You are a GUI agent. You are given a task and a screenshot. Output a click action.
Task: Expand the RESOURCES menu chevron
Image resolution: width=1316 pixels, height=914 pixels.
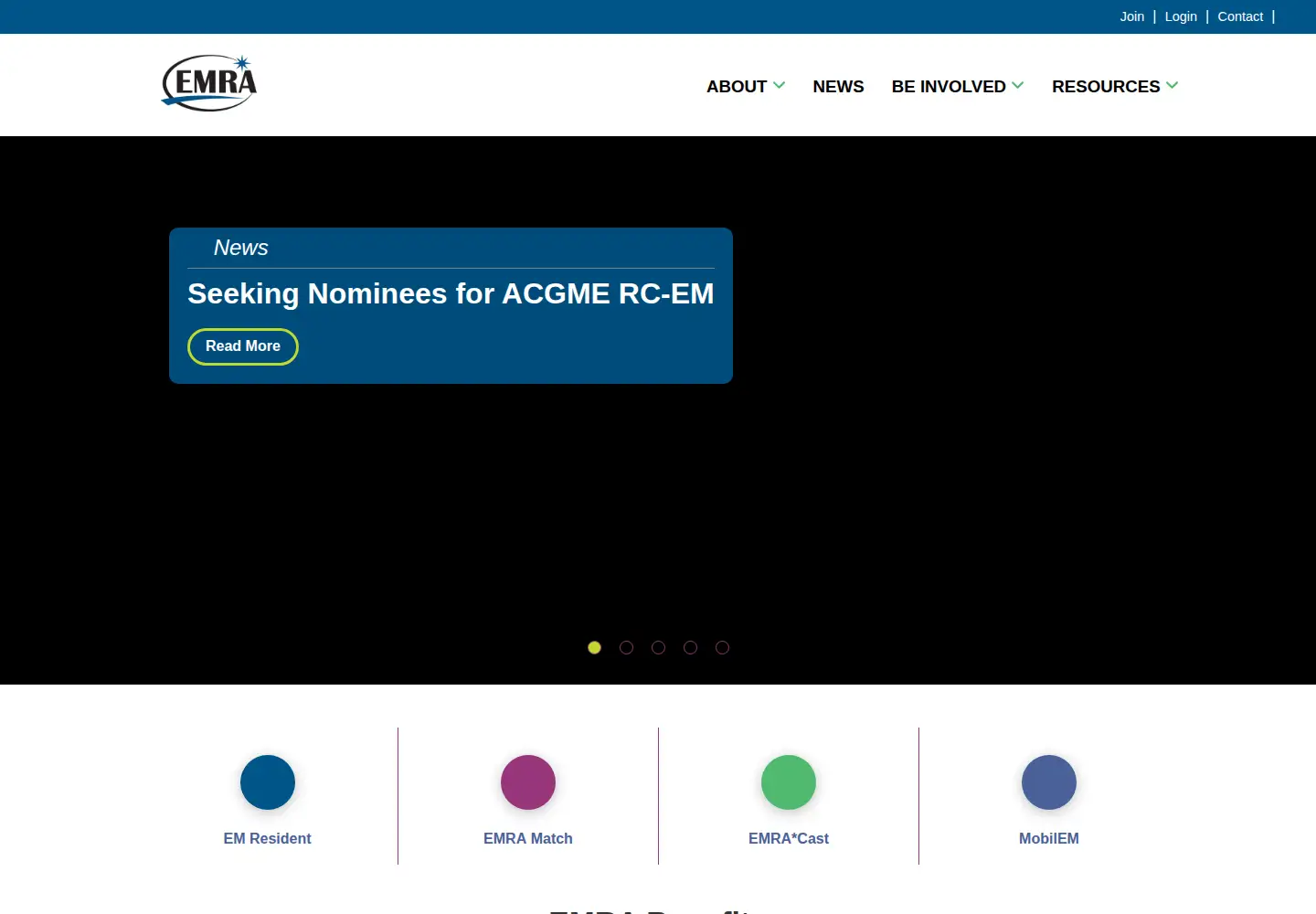point(1173,85)
